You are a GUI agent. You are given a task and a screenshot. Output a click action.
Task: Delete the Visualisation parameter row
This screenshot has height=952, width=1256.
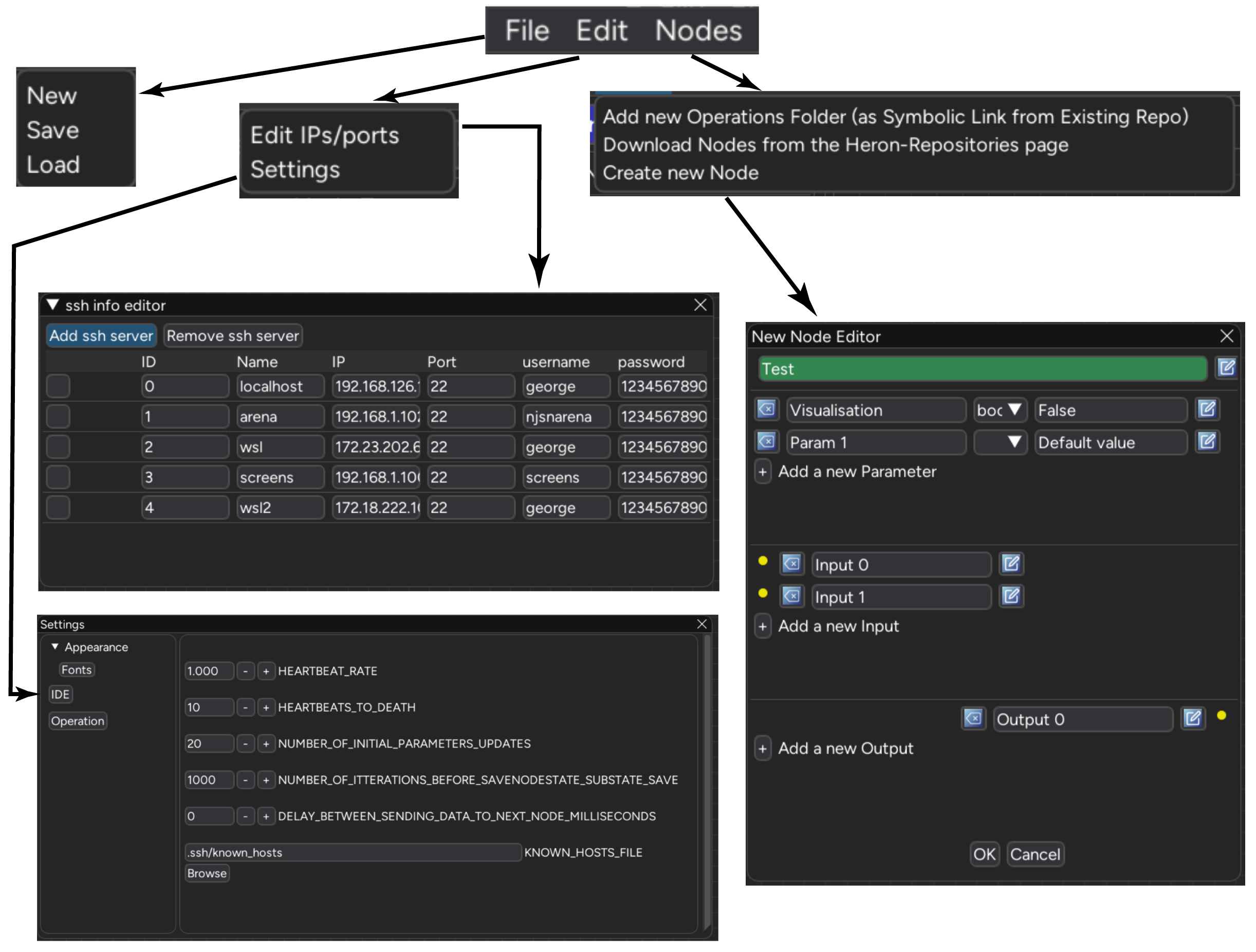coord(767,410)
